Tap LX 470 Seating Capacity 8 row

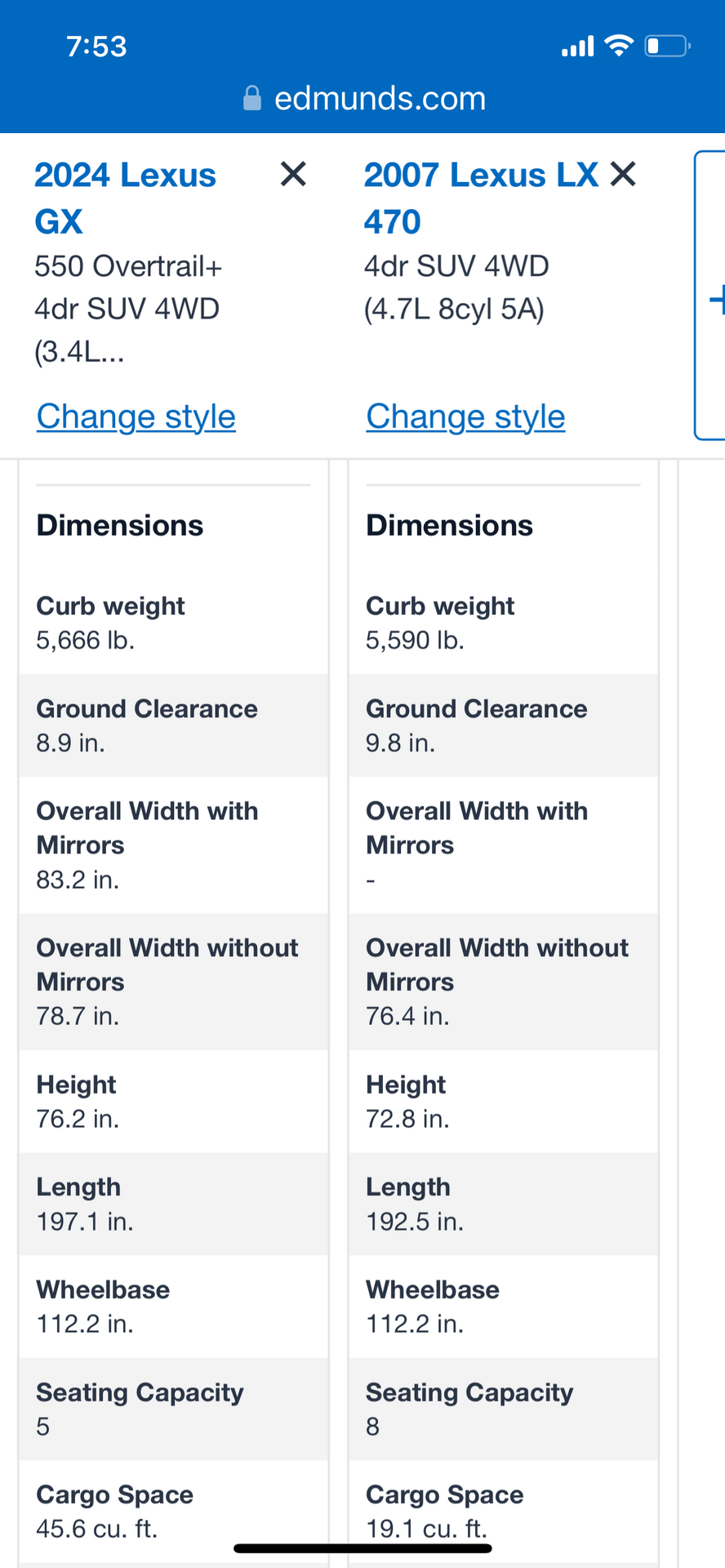pyautogui.click(x=504, y=1410)
